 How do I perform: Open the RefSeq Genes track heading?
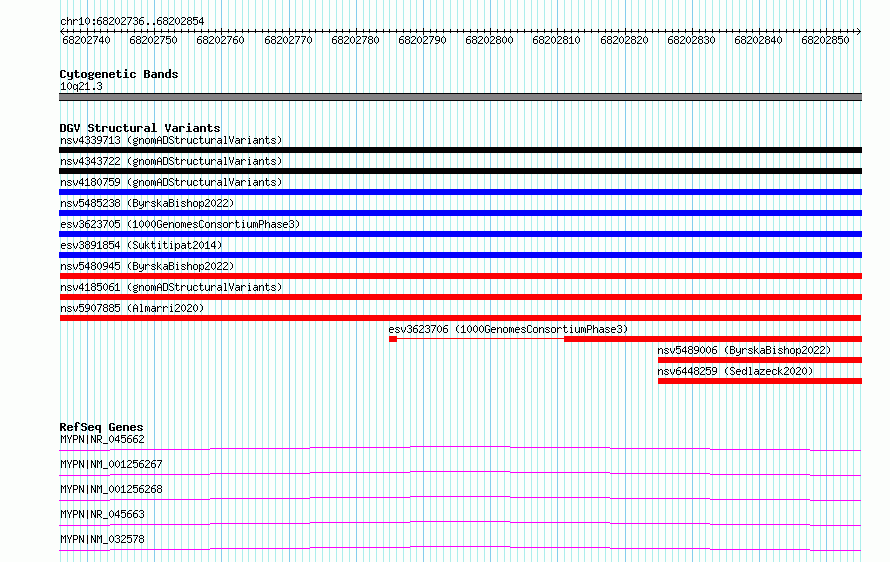[x=101, y=427]
